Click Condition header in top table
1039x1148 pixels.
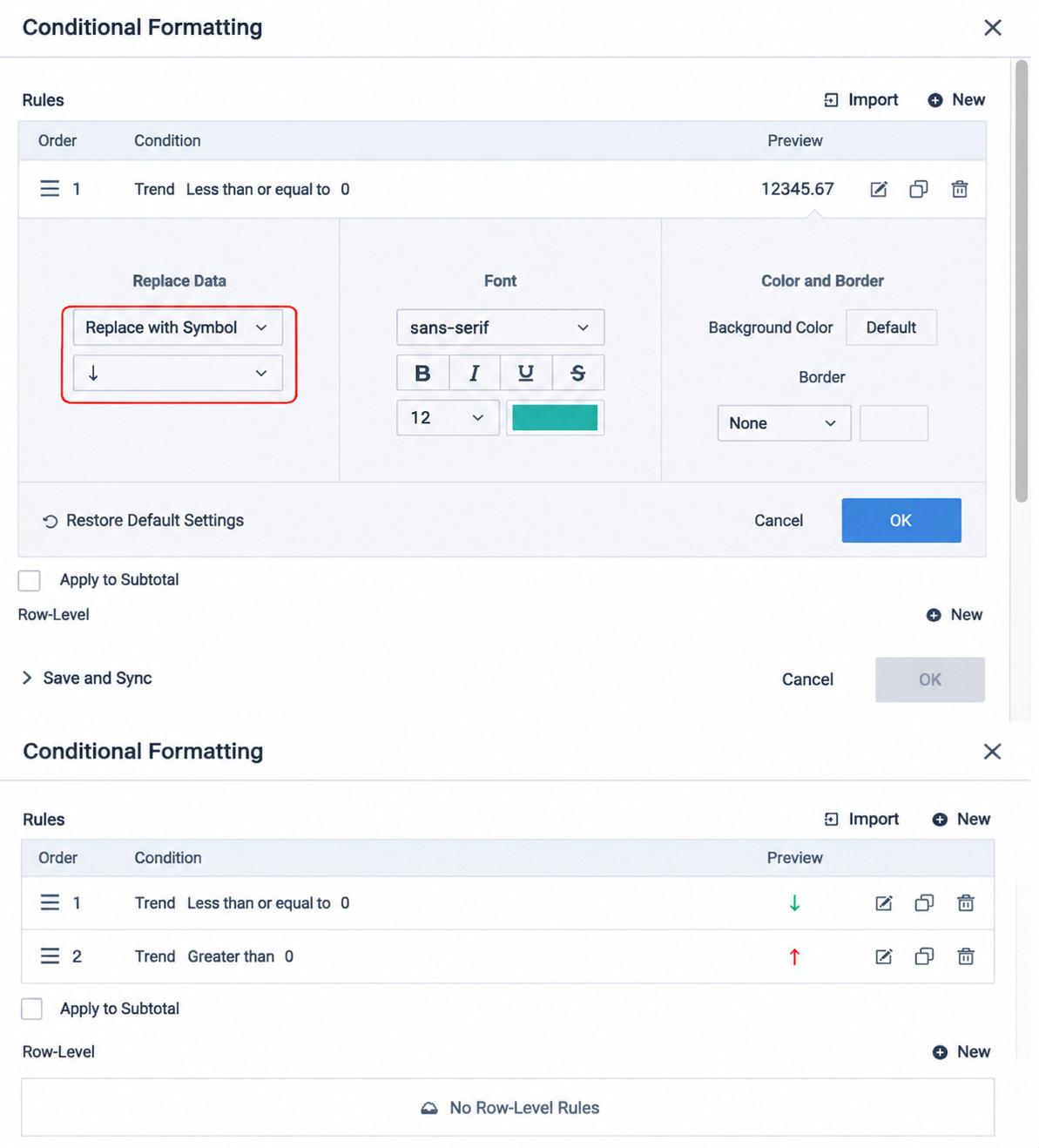tap(167, 141)
